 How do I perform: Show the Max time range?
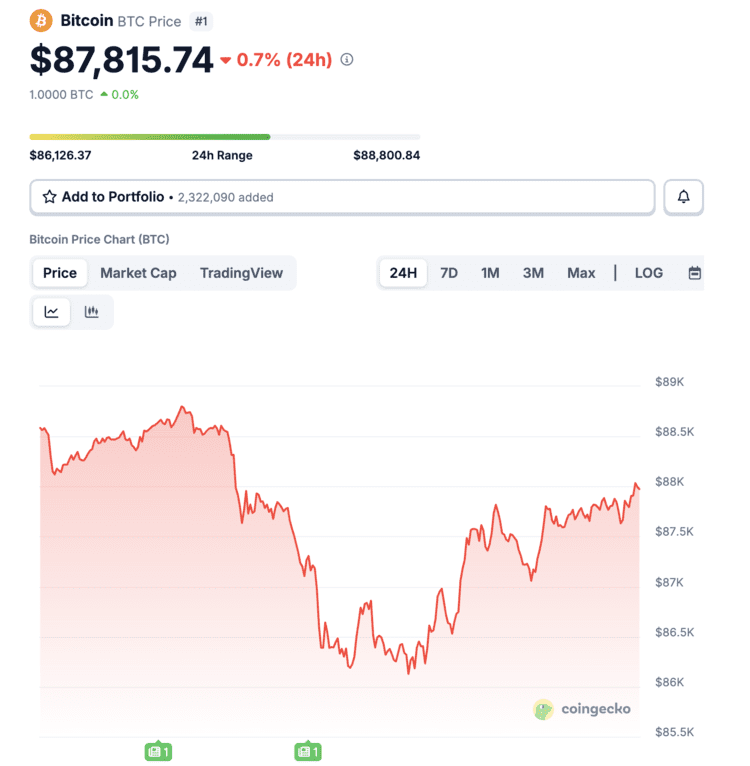coord(581,273)
